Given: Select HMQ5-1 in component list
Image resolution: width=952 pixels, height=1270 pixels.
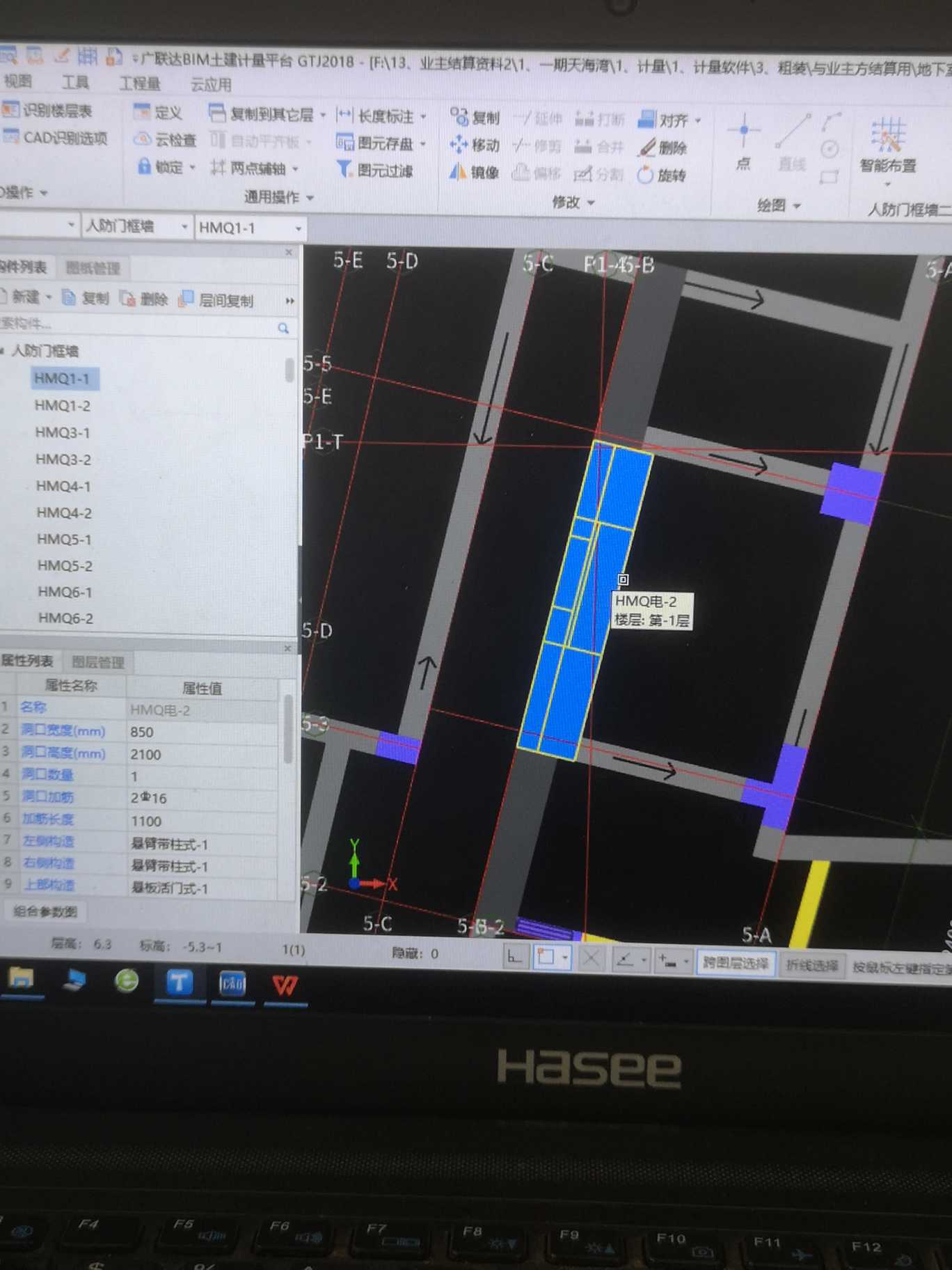Looking at the screenshot, I should pos(64,539).
